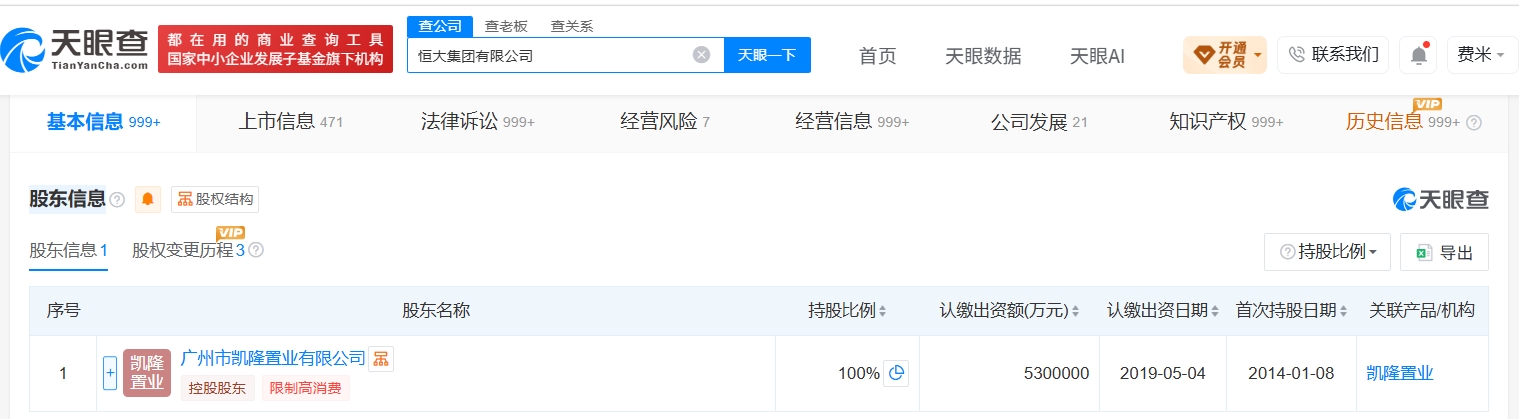This screenshot has width=1519, height=419.
Task: Click the 导出 export button
Action: [1444, 253]
